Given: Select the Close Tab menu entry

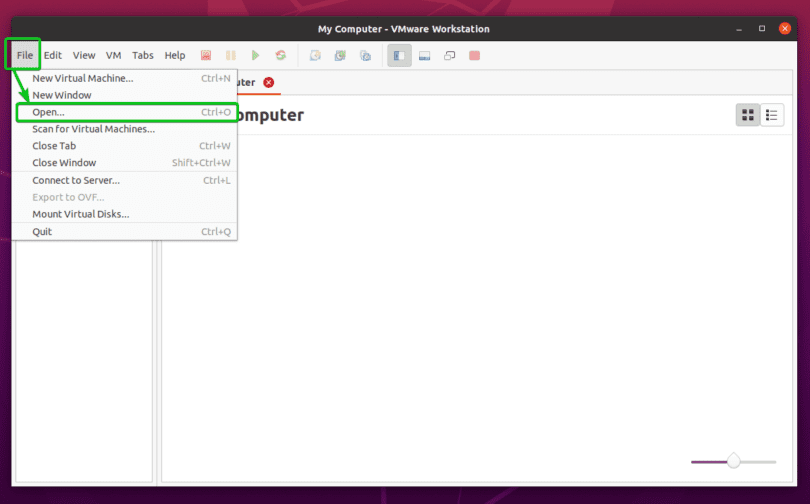Looking at the screenshot, I should (124, 146).
